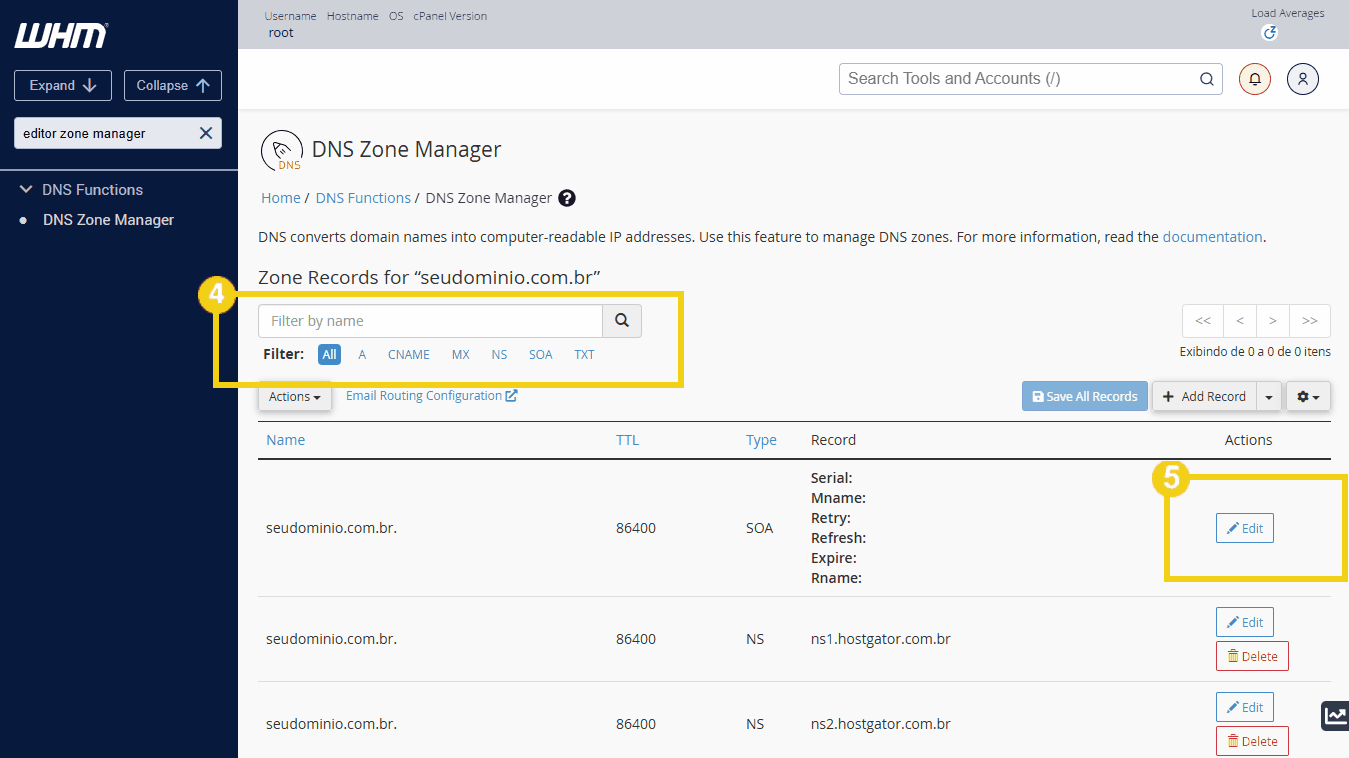Filter records by TXT type
Viewport: 1349px width, 758px height.
point(584,354)
